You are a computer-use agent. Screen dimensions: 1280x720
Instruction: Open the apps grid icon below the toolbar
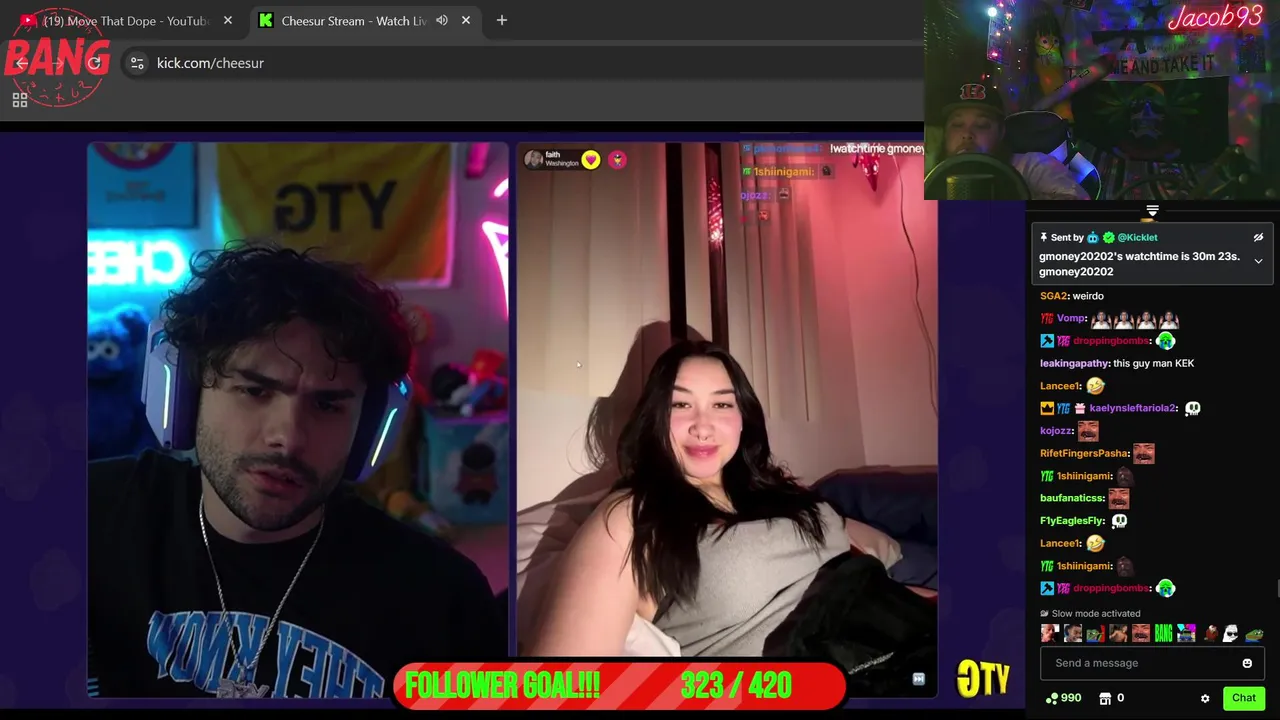(20, 100)
